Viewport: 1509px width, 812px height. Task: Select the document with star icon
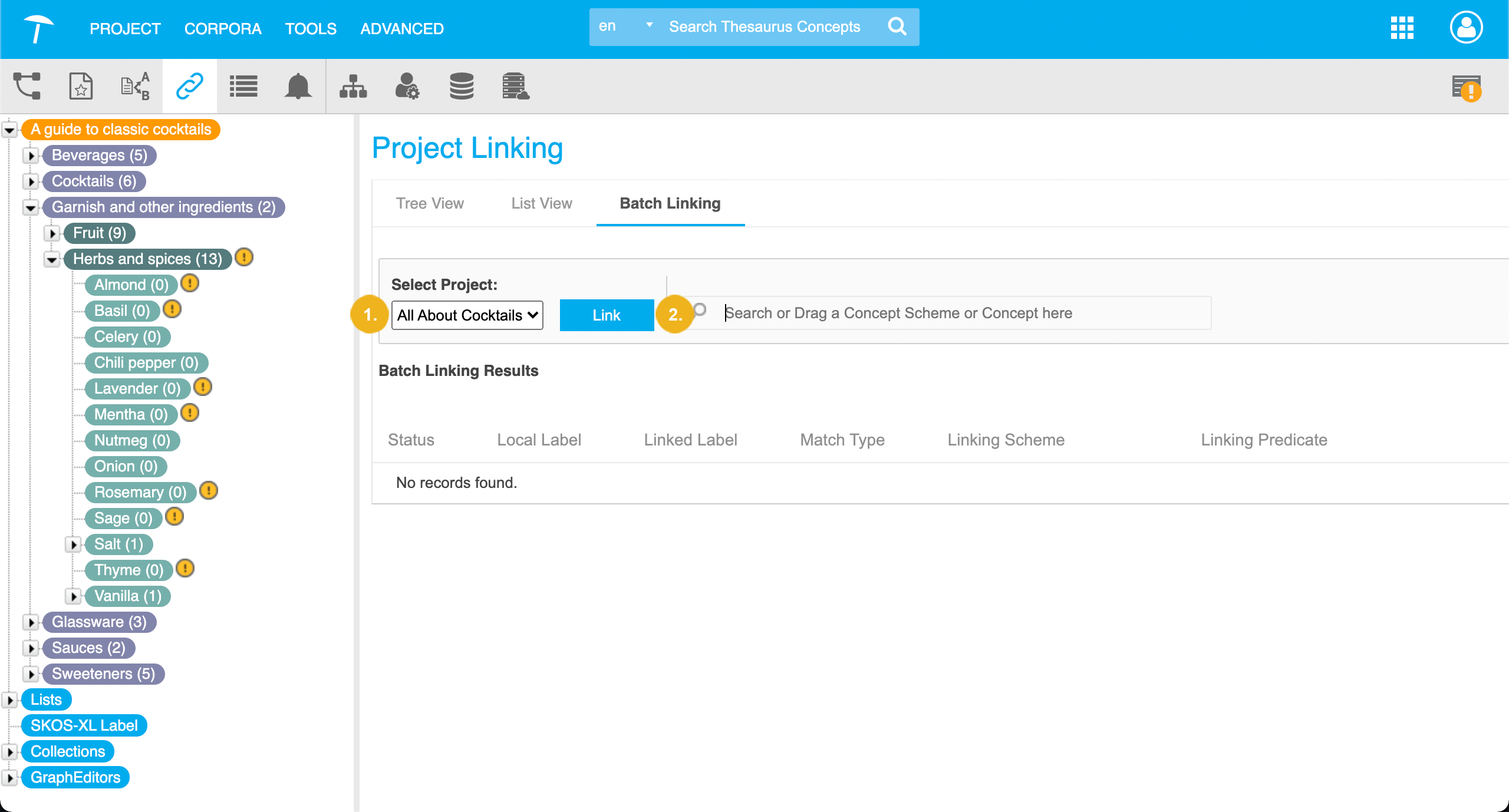(81, 86)
